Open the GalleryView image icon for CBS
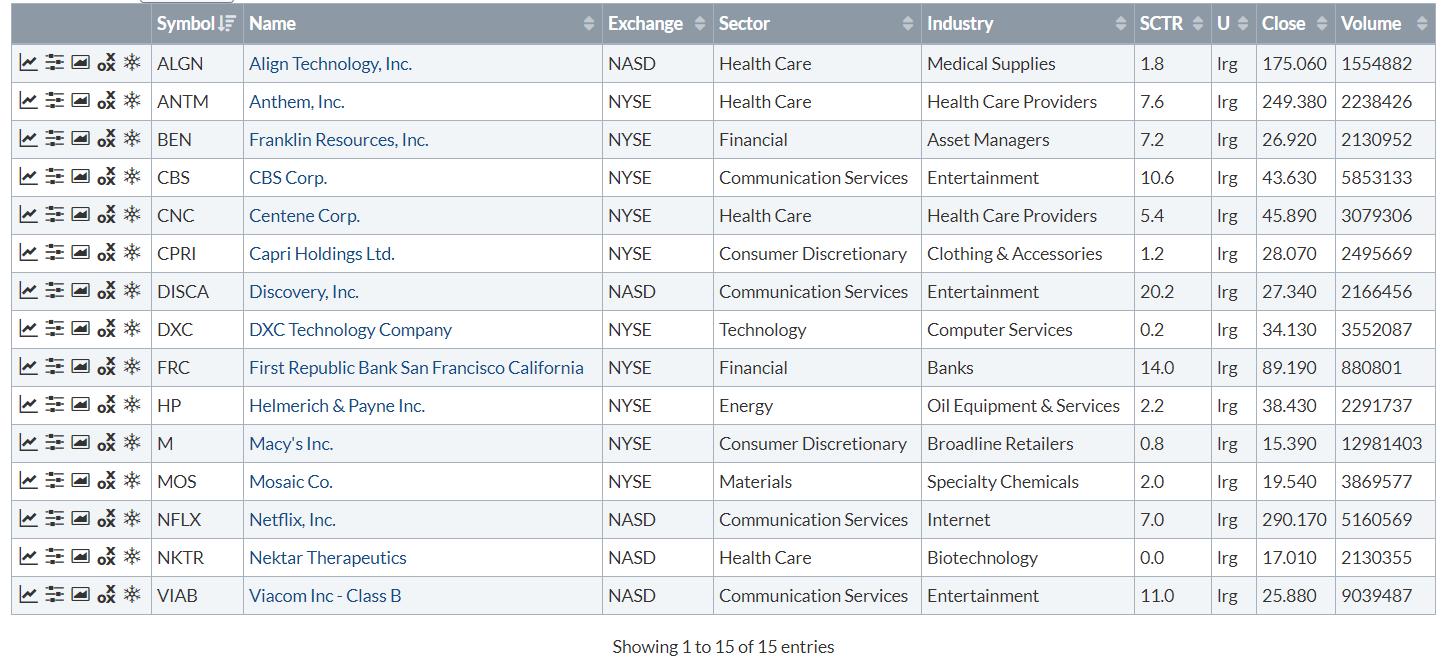This screenshot has height=661, width=1450. (x=80, y=177)
